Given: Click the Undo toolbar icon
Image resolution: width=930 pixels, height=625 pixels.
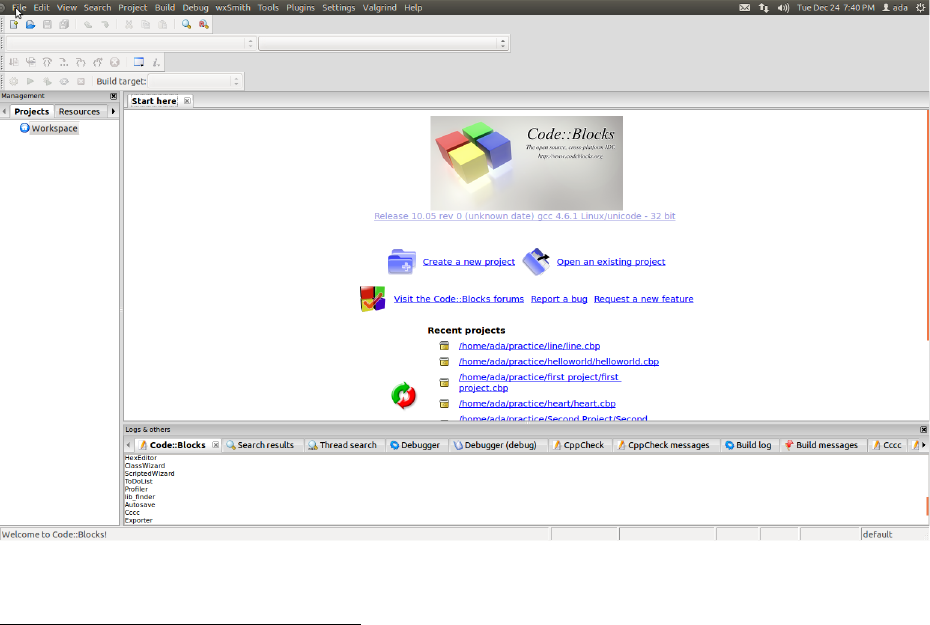Looking at the screenshot, I should [x=88, y=24].
